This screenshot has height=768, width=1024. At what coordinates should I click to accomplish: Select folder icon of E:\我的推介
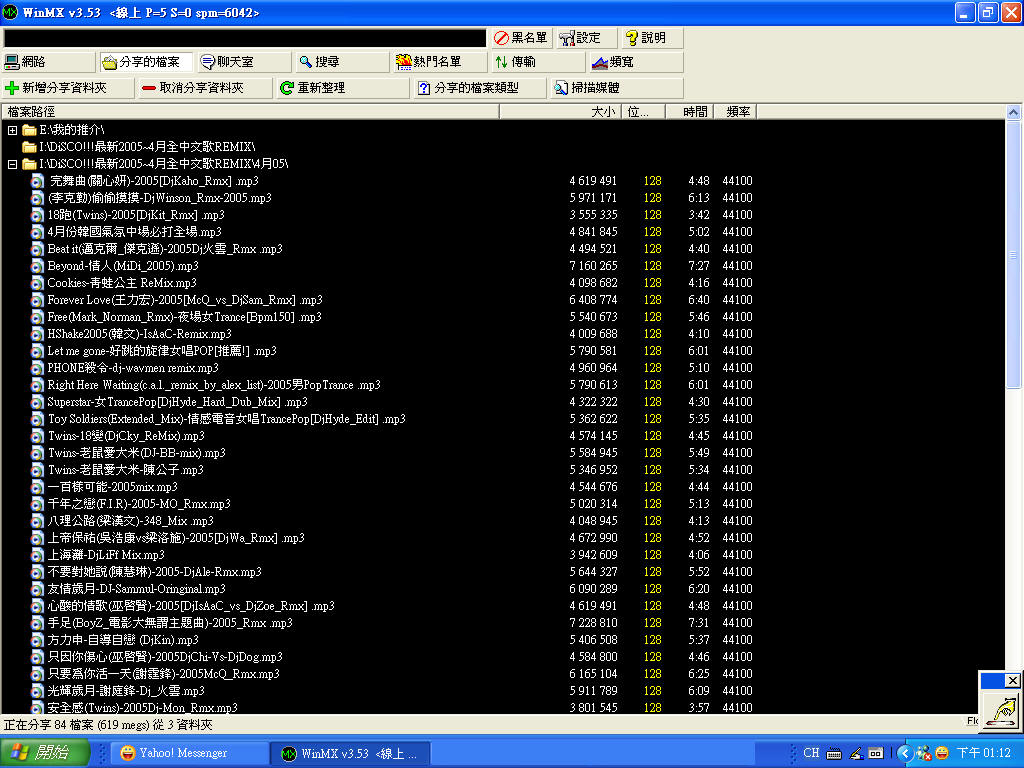click(29, 130)
